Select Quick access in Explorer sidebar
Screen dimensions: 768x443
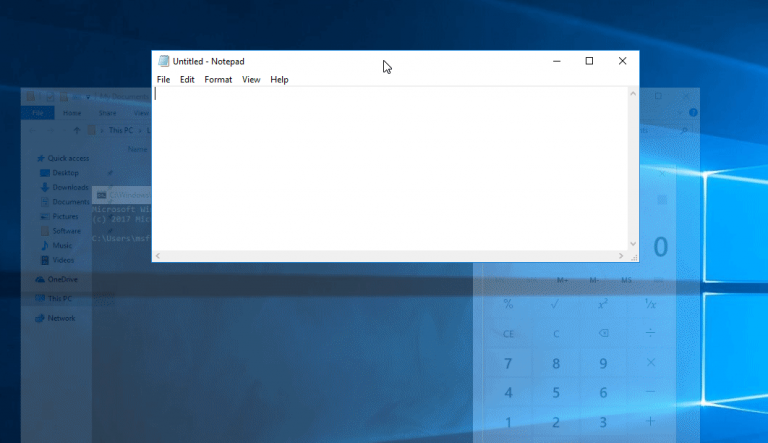pyautogui.click(x=68, y=158)
